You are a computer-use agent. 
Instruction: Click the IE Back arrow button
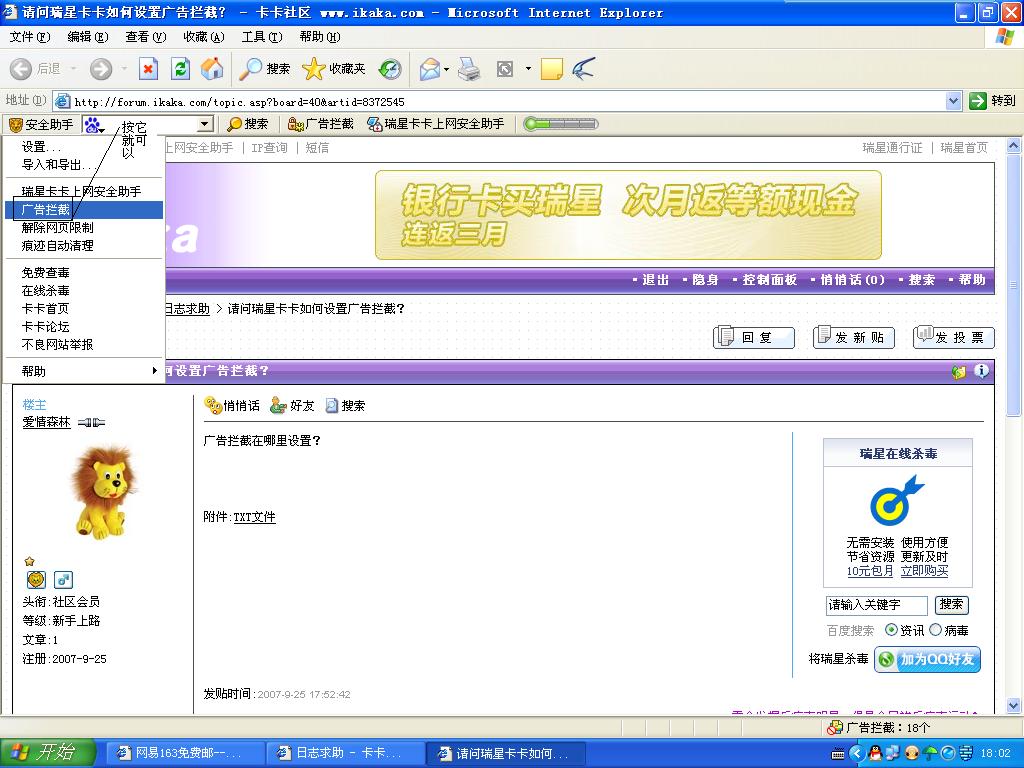coord(21,69)
